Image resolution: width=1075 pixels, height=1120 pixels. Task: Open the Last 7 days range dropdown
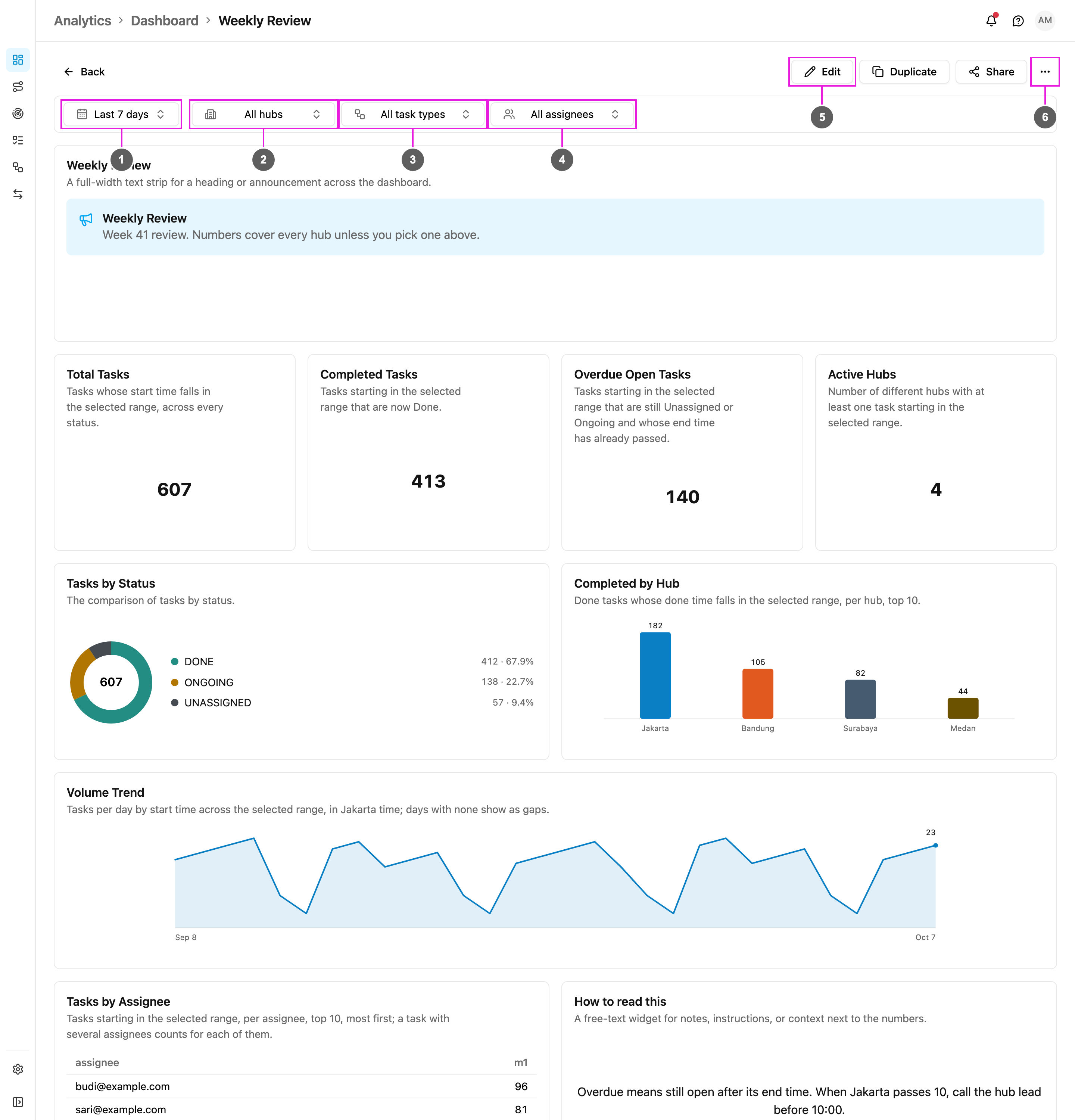pyautogui.click(x=121, y=114)
